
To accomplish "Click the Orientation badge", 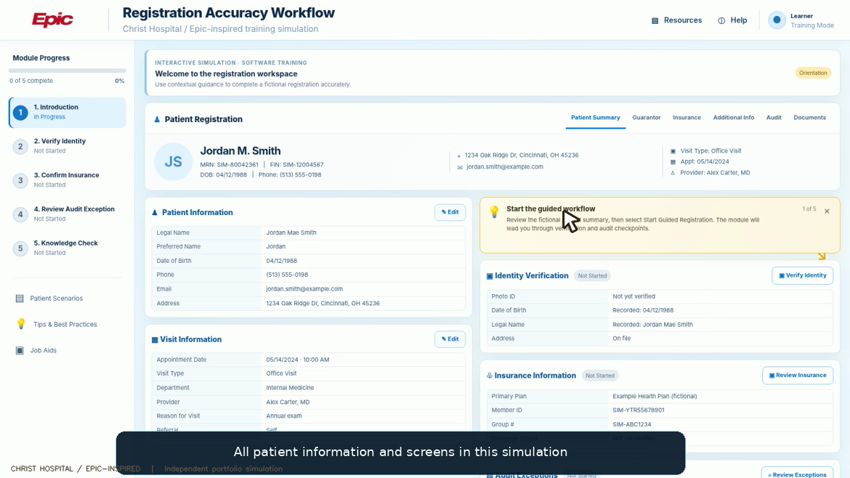I will pyautogui.click(x=813, y=73).
